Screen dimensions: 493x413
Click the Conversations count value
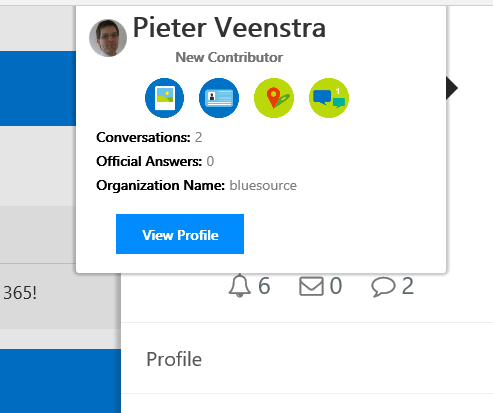[198, 137]
